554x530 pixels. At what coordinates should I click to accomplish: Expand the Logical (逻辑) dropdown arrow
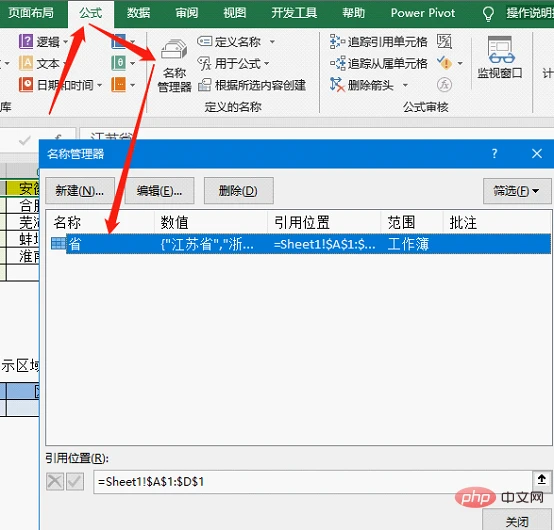[x=65, y=42]
